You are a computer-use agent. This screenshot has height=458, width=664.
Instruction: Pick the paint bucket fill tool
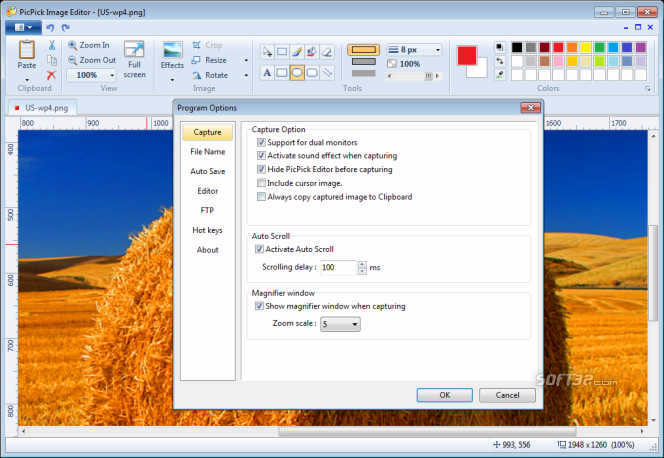pos(312,52)
